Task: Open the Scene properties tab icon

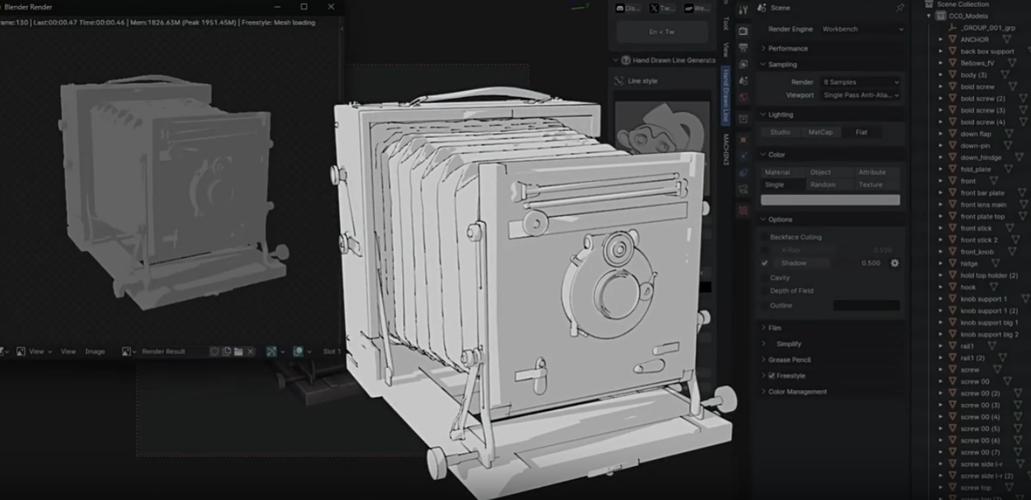Action: [x=743, y=81]
